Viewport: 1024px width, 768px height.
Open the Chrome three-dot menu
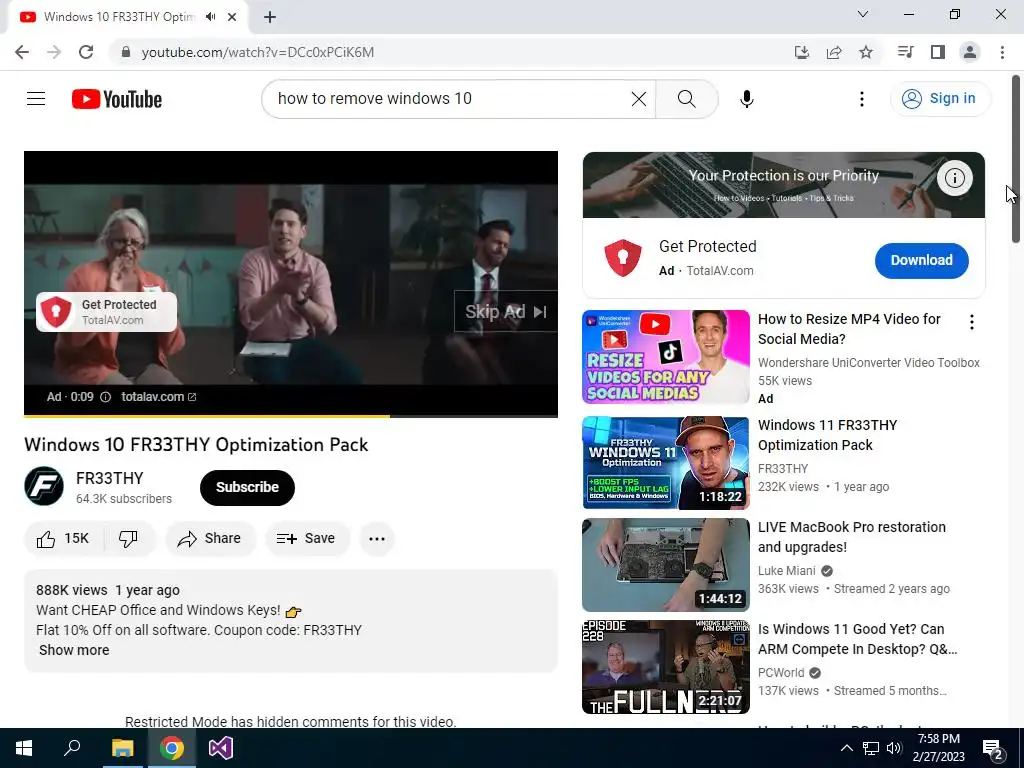(1002, 52)
